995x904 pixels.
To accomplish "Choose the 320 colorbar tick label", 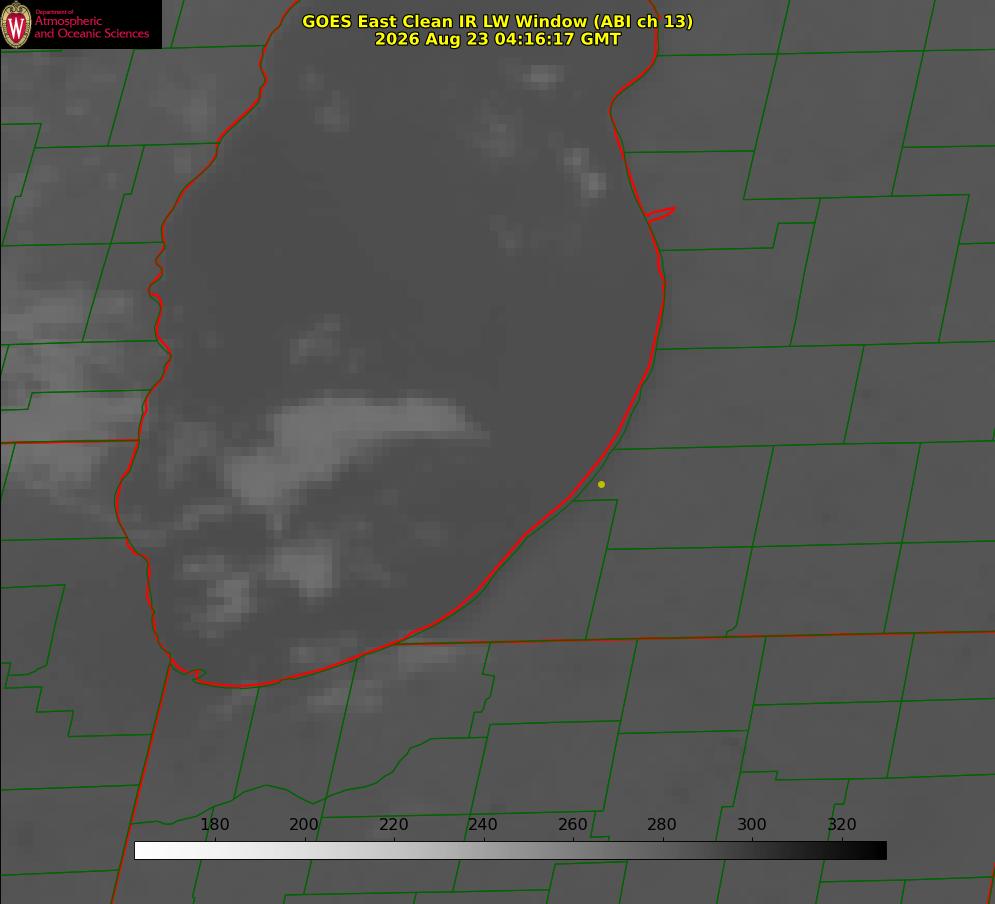I will click(x=842, y=824).
